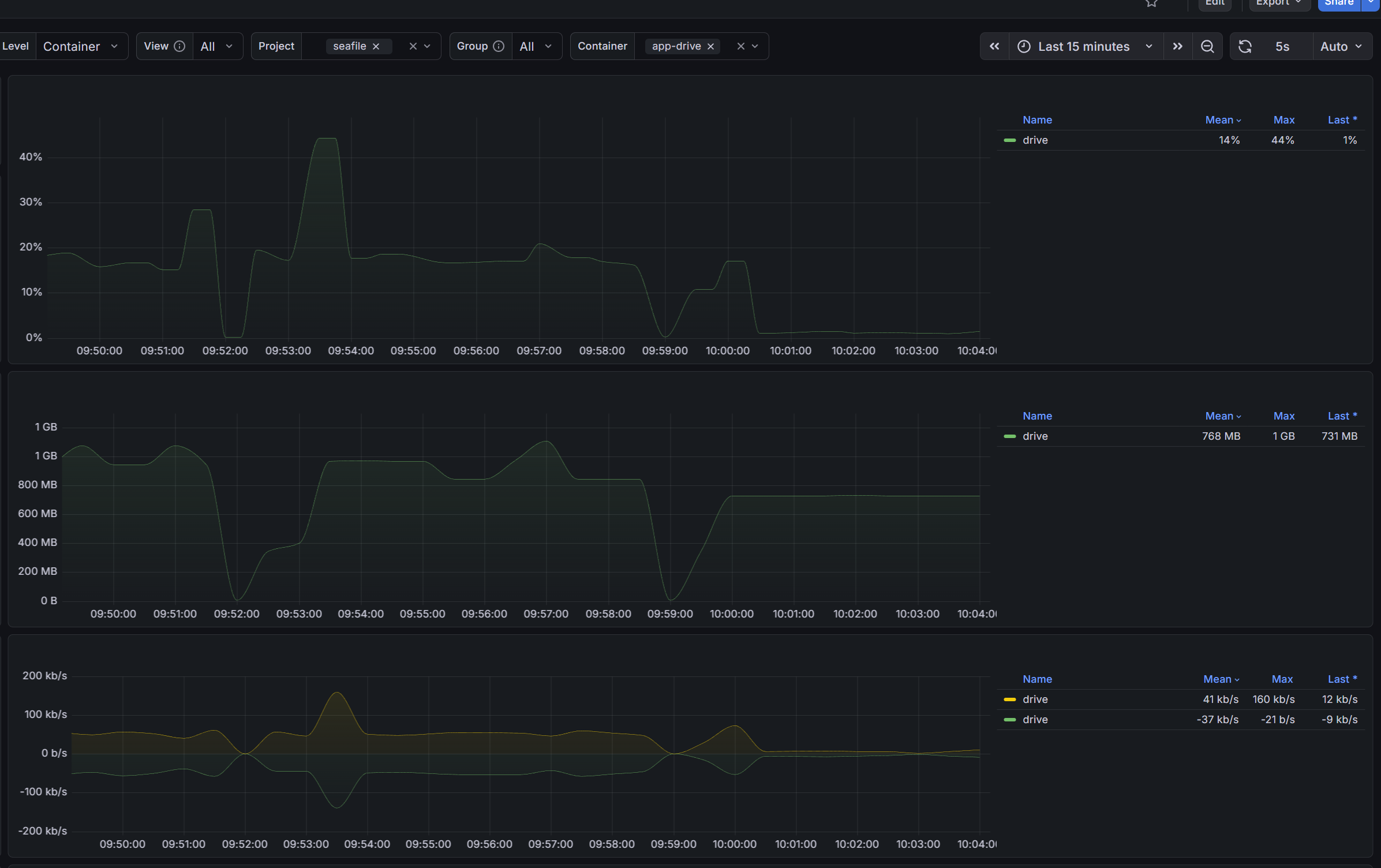Expand the View All dropdown
The height and width of the screenshot is (868, 1381).
[217, 46]
